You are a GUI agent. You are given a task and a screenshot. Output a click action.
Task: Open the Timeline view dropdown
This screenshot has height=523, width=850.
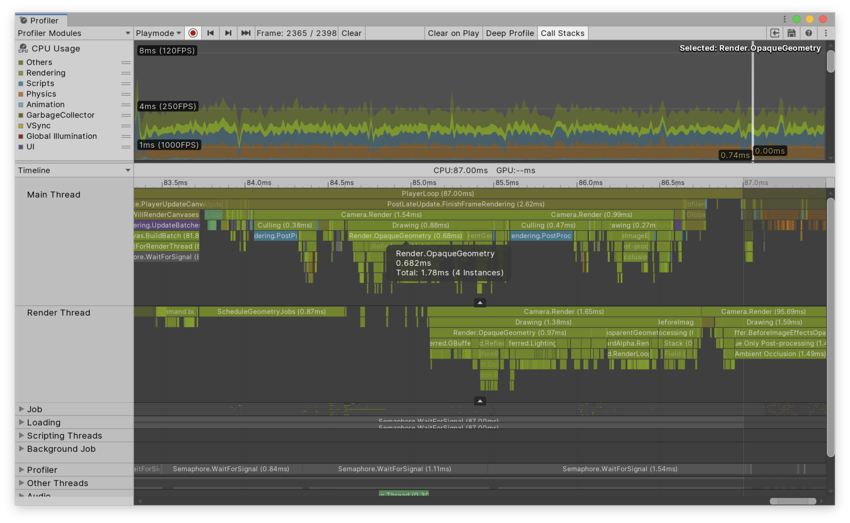pyautogui.click(x=74, y=170)
